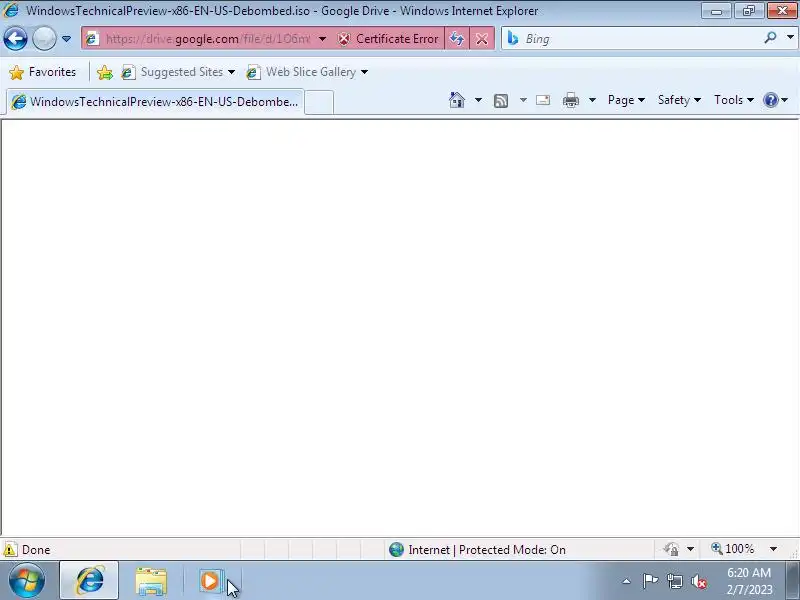Expand the Feeds dropdown arrow
The height and width of the screenshot is (600, 800).
523,100
